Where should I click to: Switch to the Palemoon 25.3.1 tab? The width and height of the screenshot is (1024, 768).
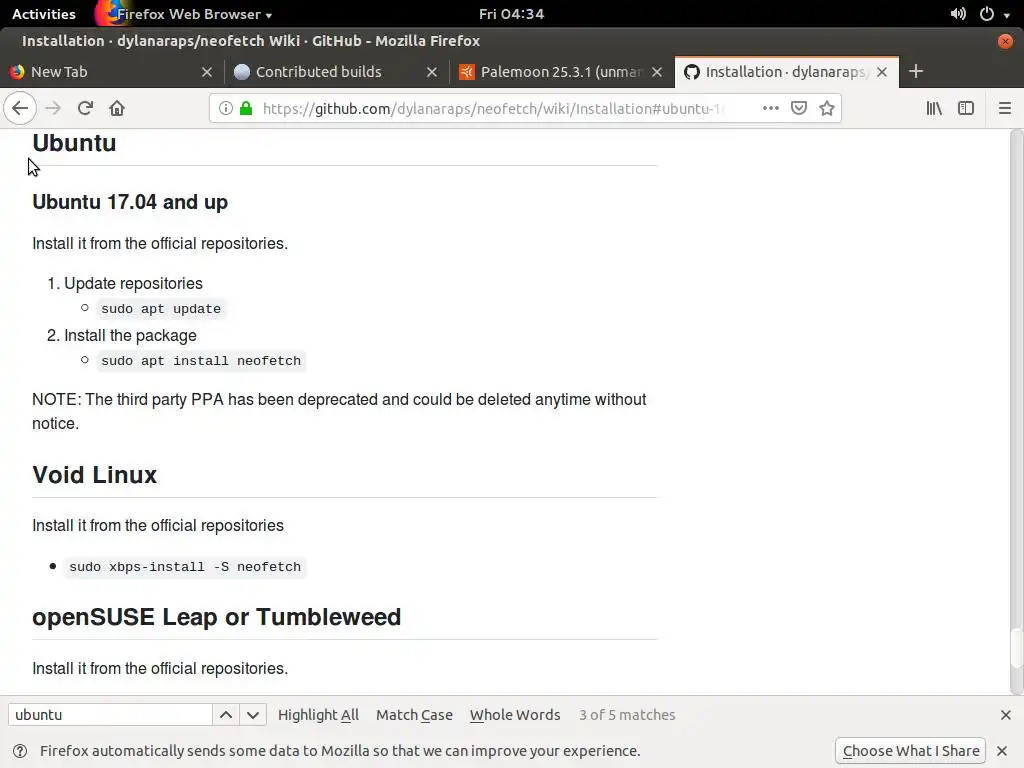pyautogui.click(x=562, y=72)
